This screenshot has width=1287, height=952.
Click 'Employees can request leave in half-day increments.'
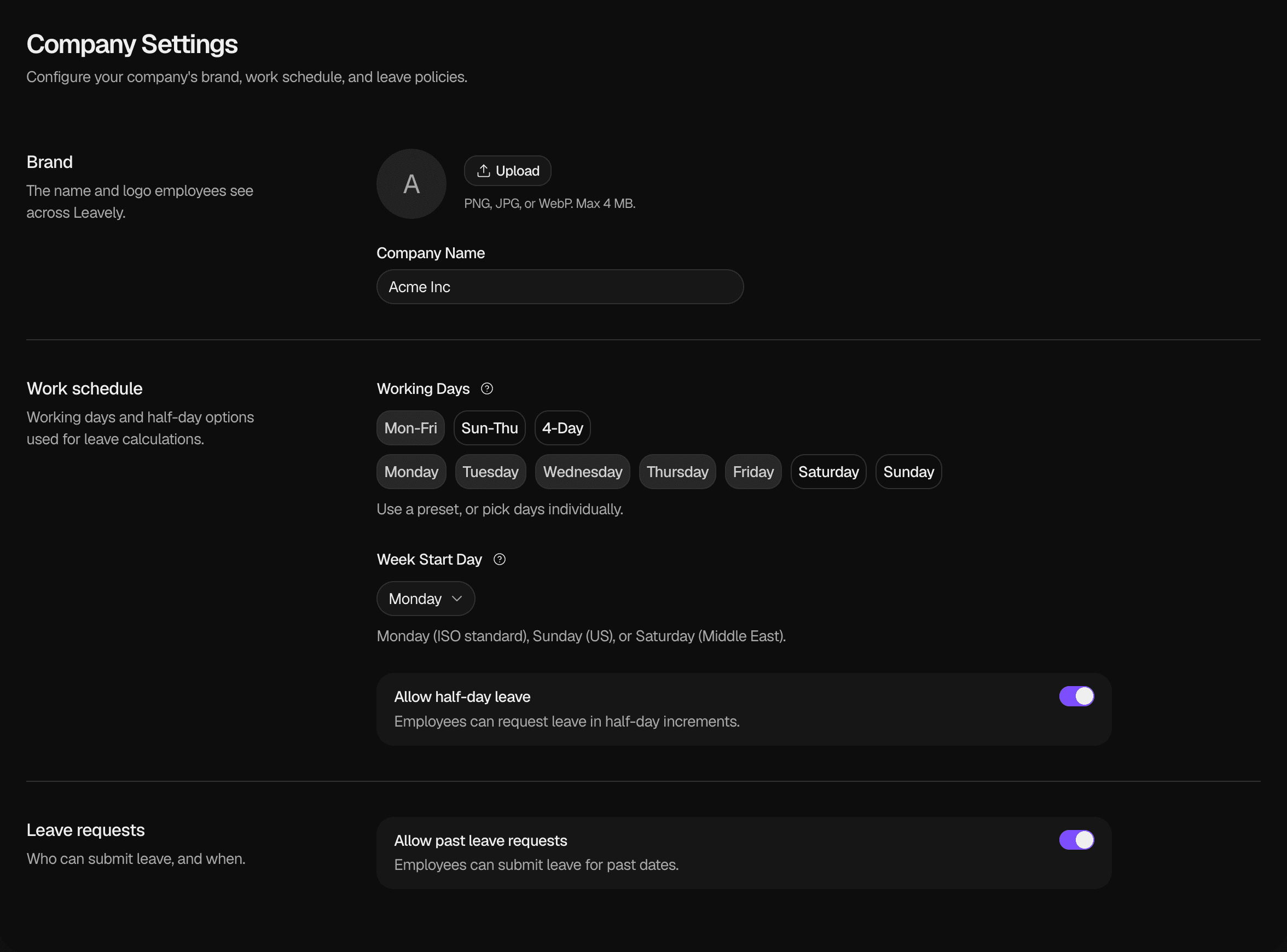tap(567, 722)
